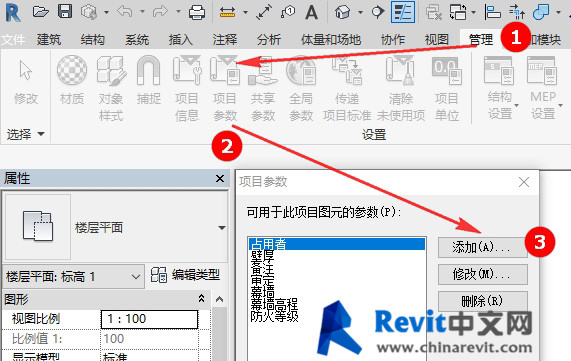This screenshot has height=361, width=571.
Task: Click the Close Hidden Windows icon
Action: tap(434, 12)
